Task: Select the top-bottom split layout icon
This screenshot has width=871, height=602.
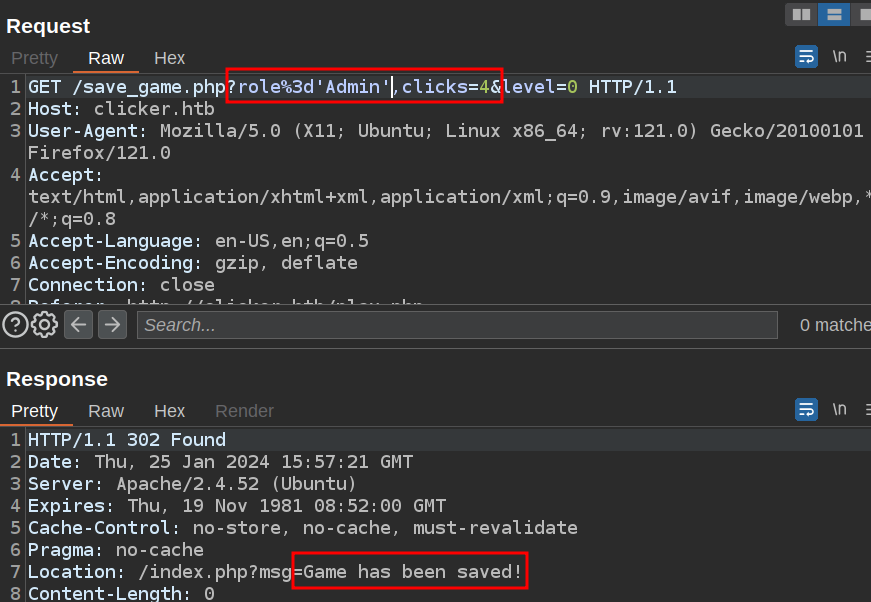Action: tap(833, 14)
